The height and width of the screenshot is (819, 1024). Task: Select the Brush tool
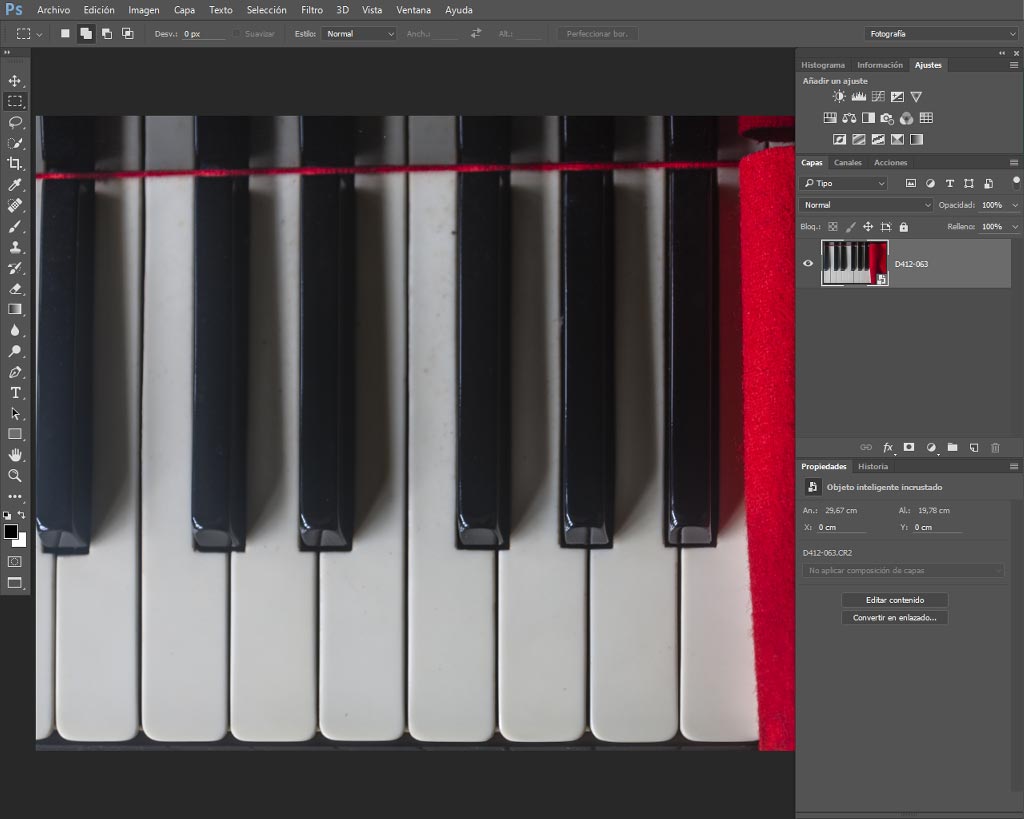coord(14,227)
